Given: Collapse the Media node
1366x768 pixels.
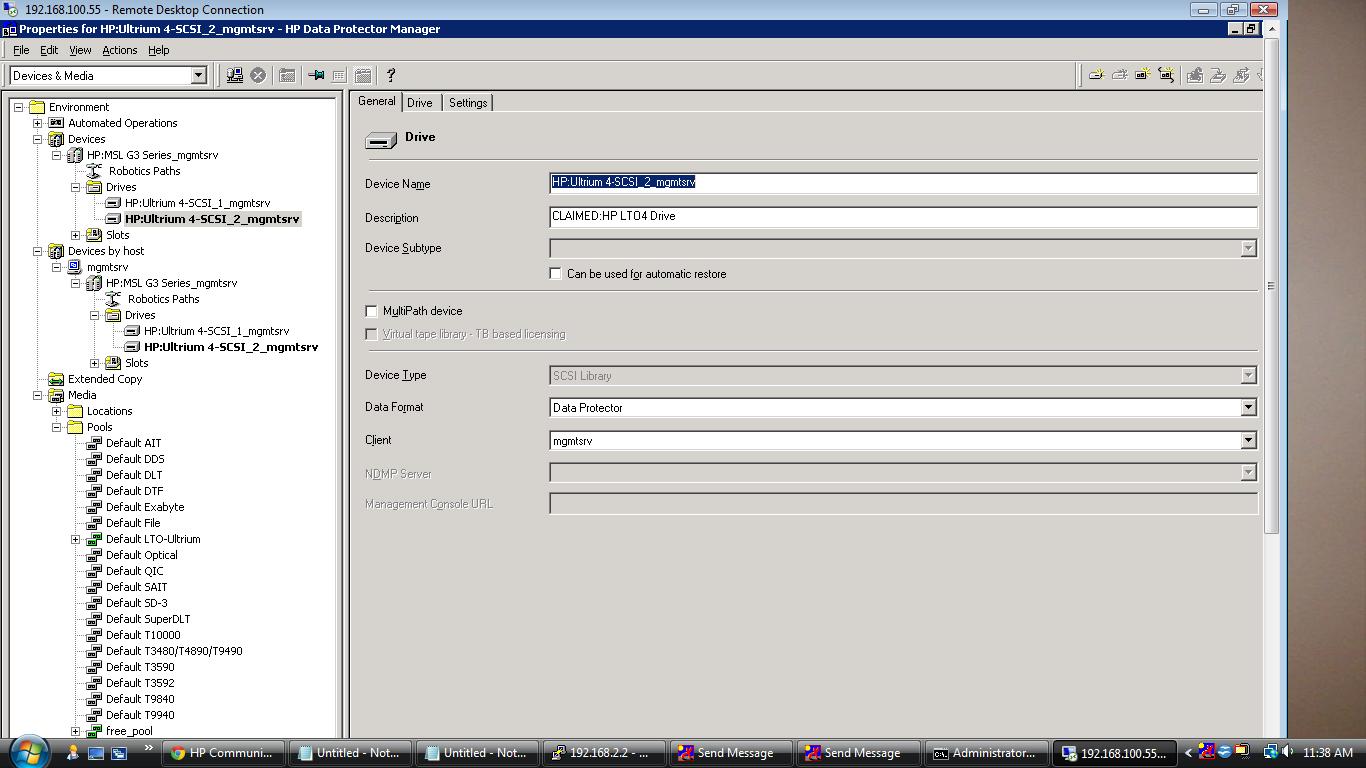Looking at the screenshot, I should click(x=37, y=395).
